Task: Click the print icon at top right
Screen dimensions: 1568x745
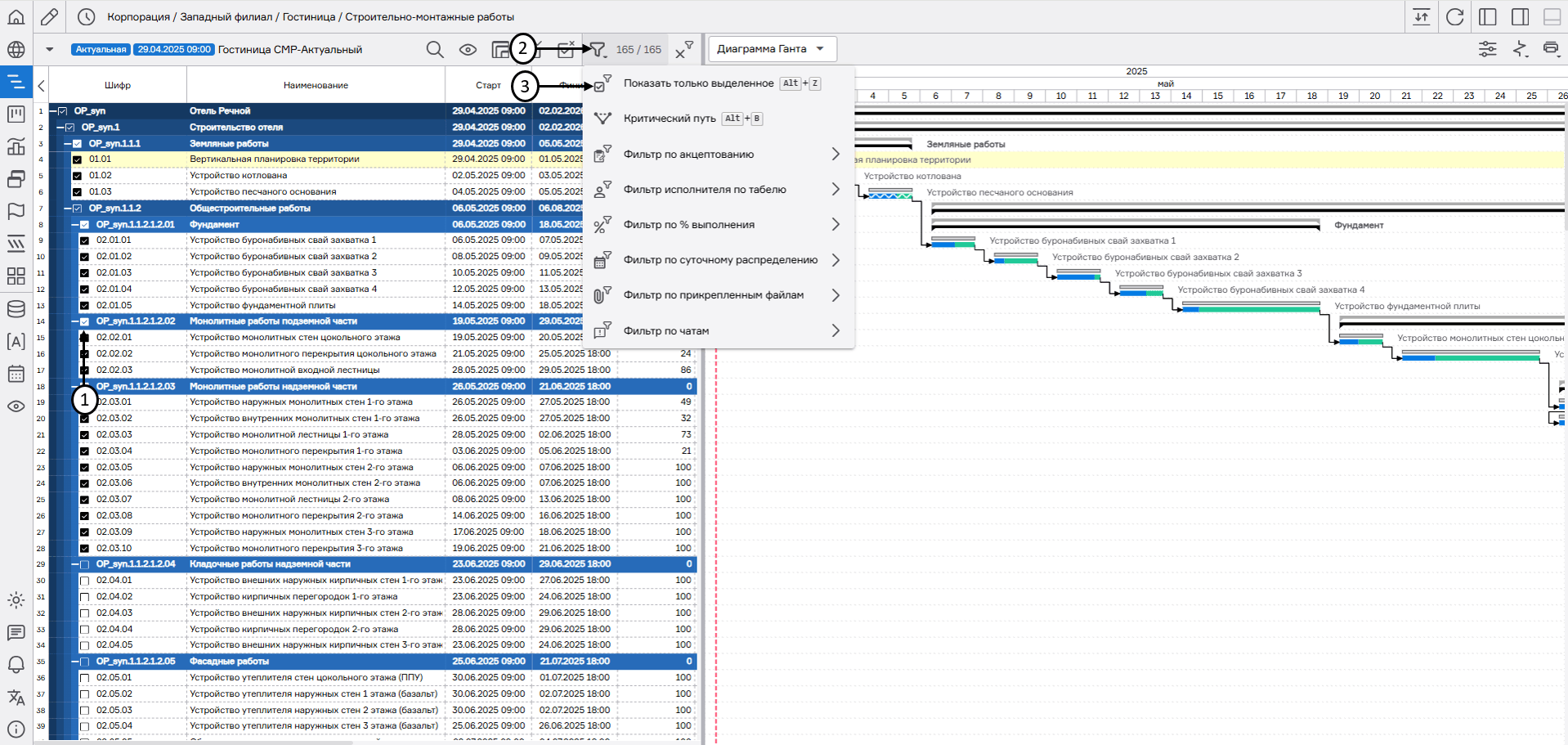Action: coord(1551,49)
